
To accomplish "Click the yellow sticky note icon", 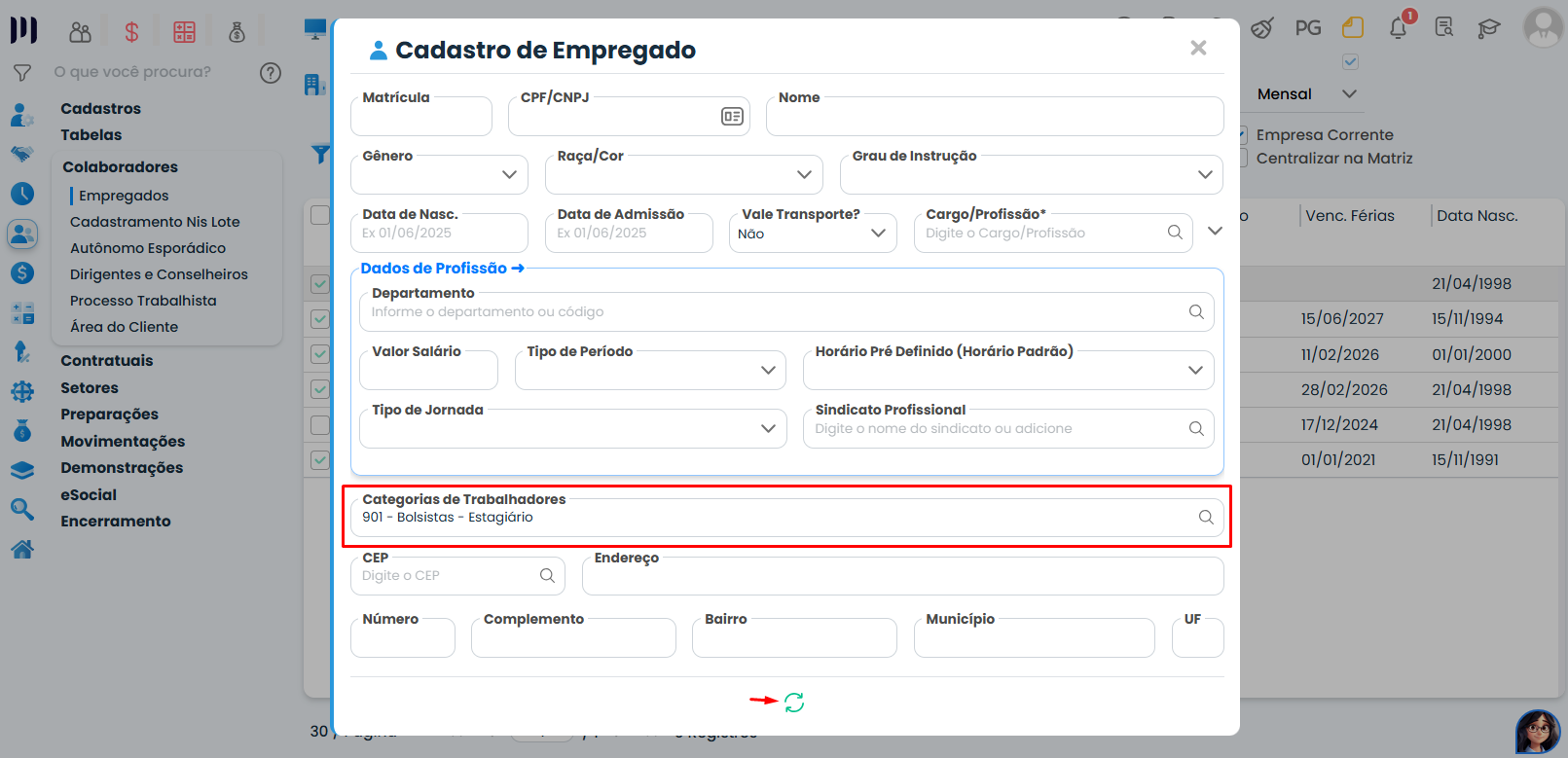I will coord(1352,27).
